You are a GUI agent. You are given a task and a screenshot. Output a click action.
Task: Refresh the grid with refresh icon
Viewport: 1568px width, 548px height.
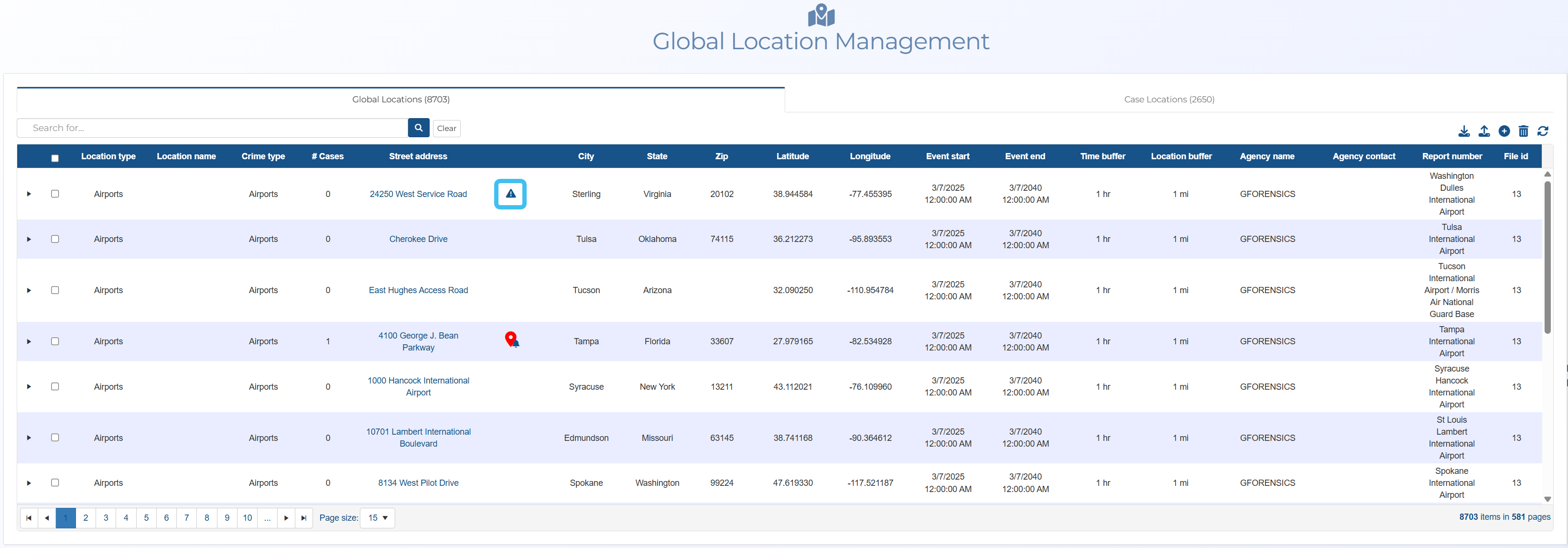(x=1543, y=131)
